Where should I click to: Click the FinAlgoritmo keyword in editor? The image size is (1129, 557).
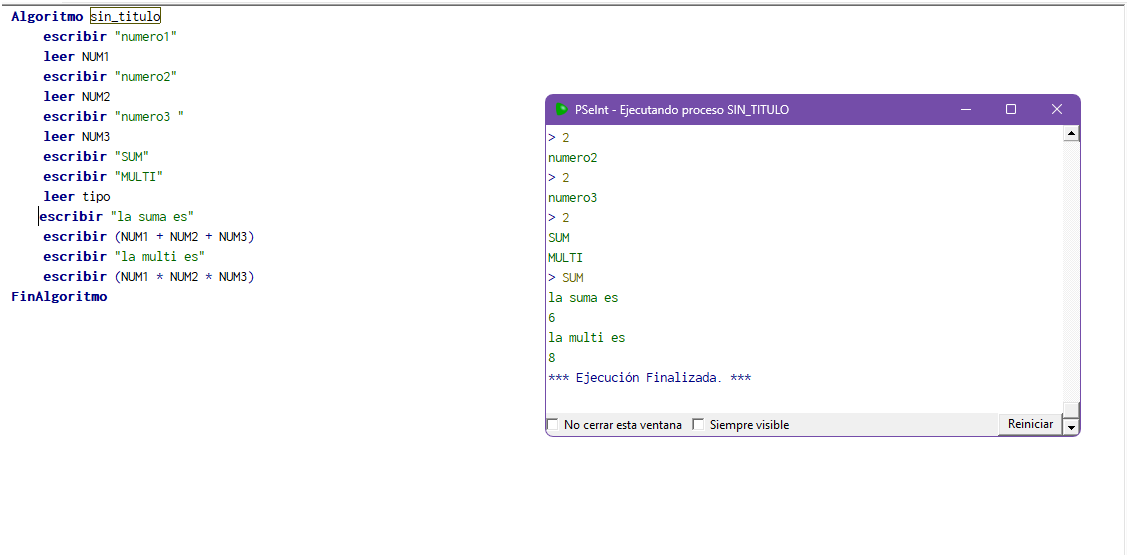click(59, 297)
